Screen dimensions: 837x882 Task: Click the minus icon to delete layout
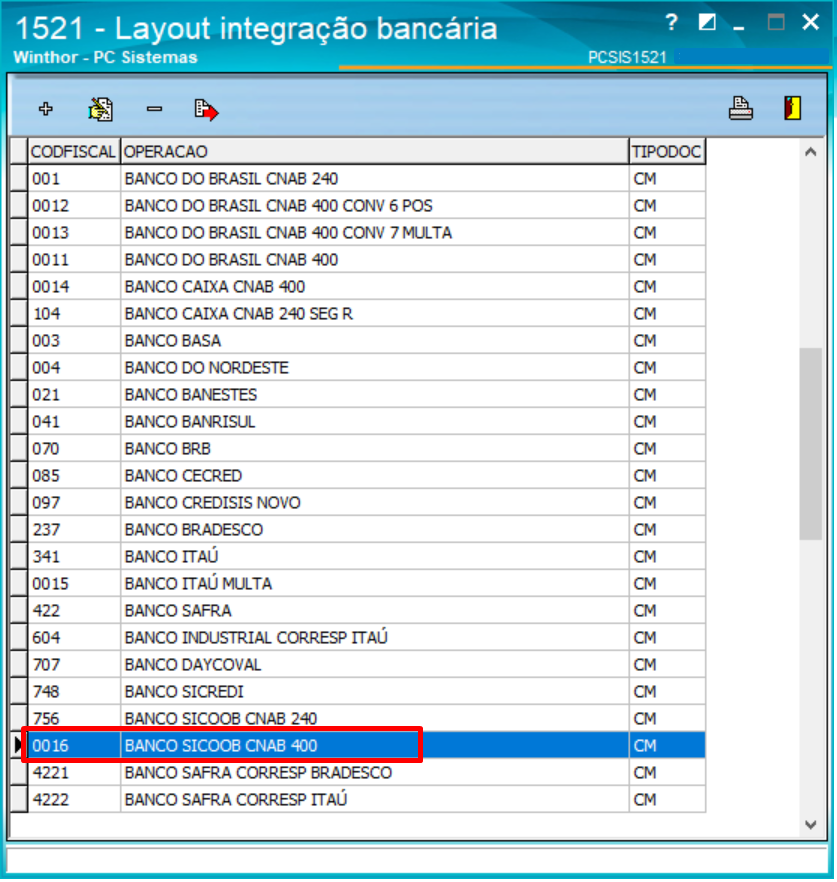154,109
